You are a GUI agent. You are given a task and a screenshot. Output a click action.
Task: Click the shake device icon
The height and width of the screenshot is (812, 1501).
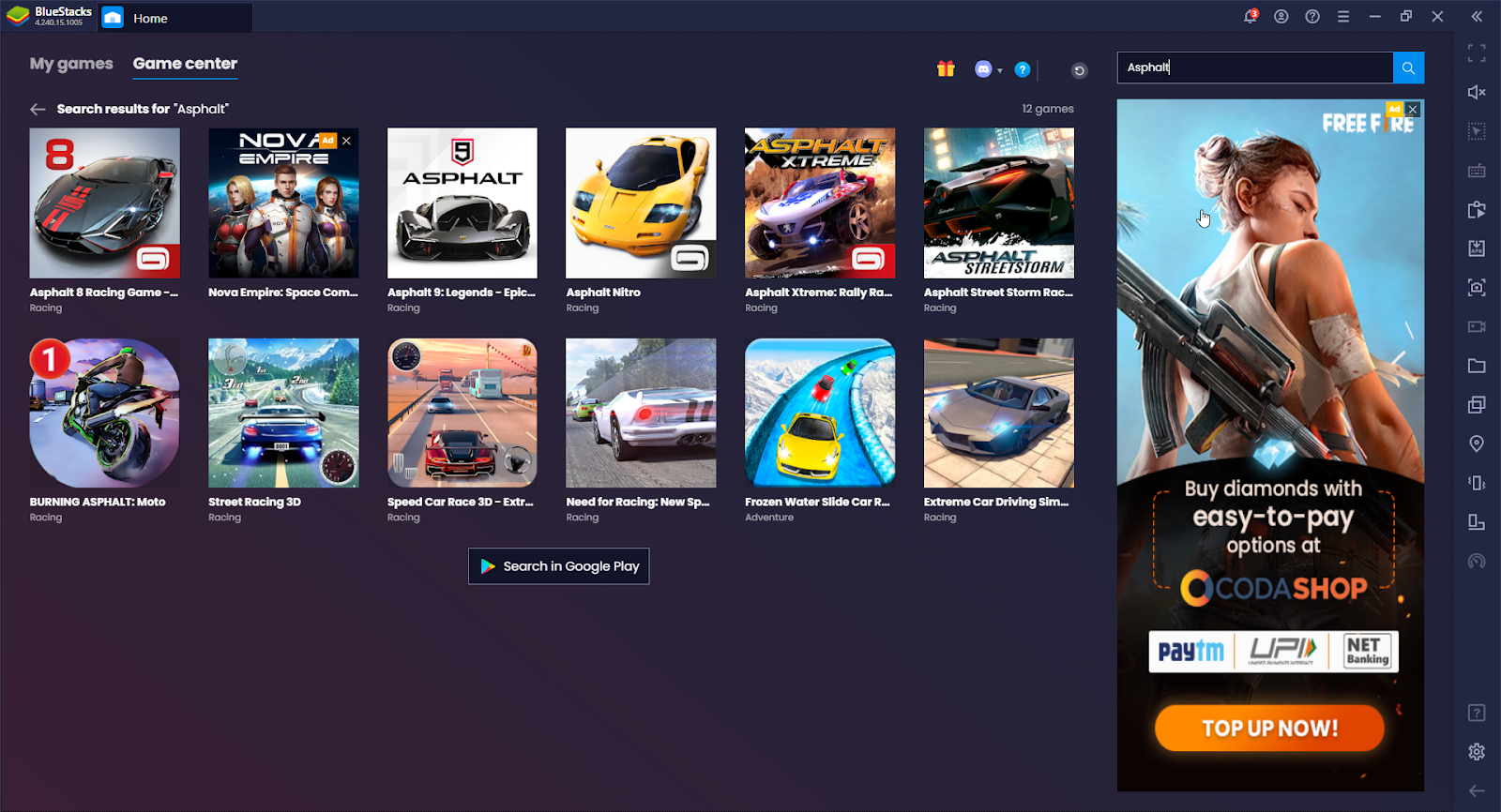pos(1477,483)
